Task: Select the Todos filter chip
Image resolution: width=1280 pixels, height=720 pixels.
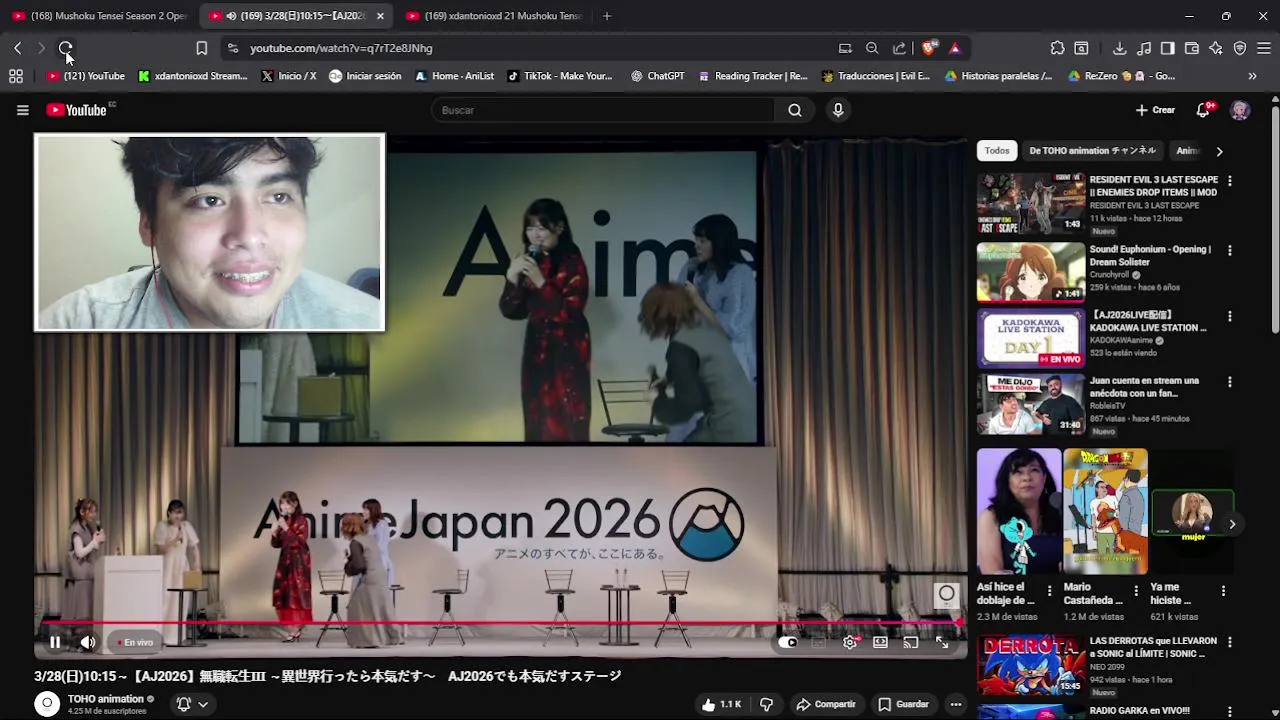Action: (997, 151)
